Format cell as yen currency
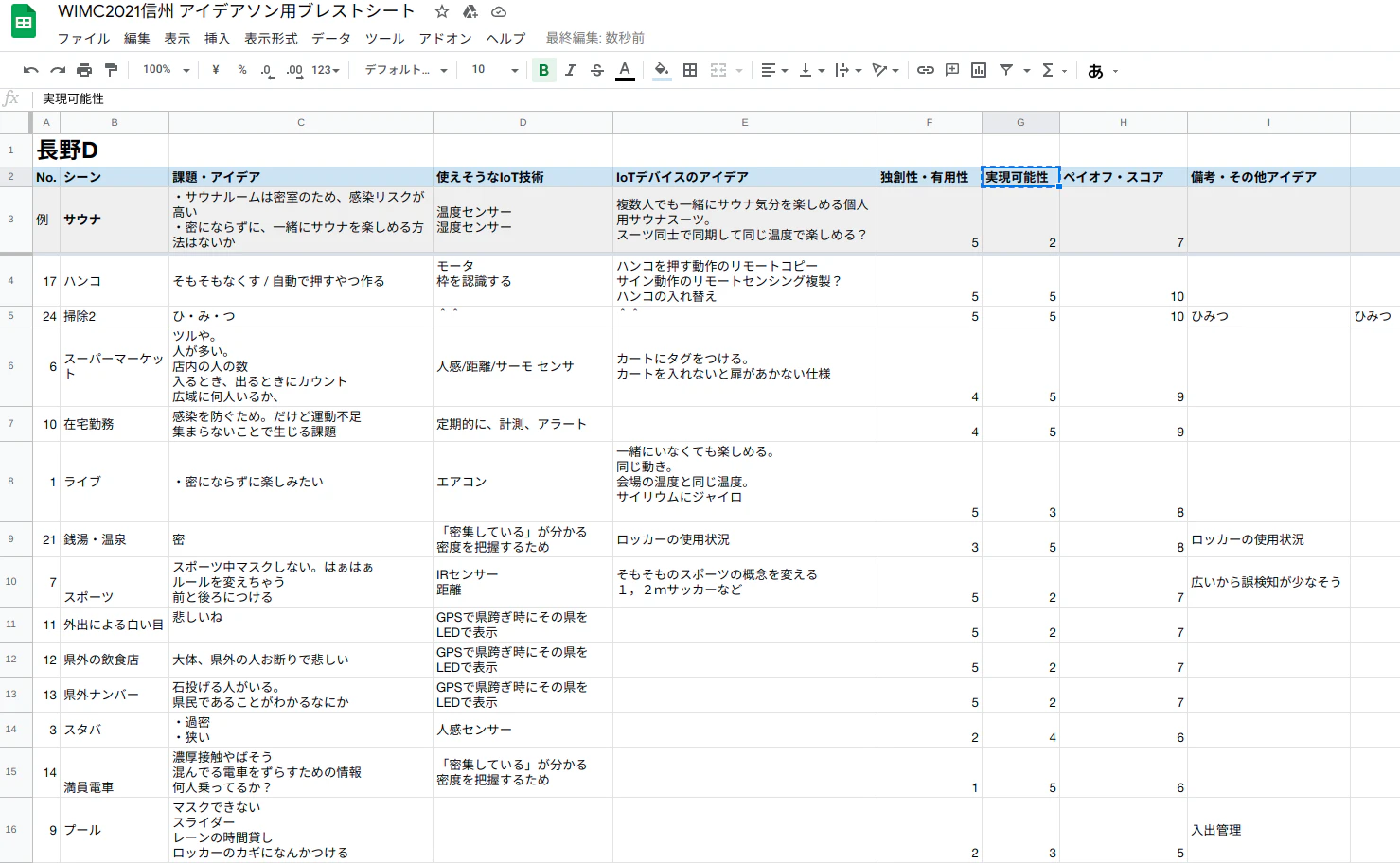This screenshot has height=863, width=1400. coord(216,70)
